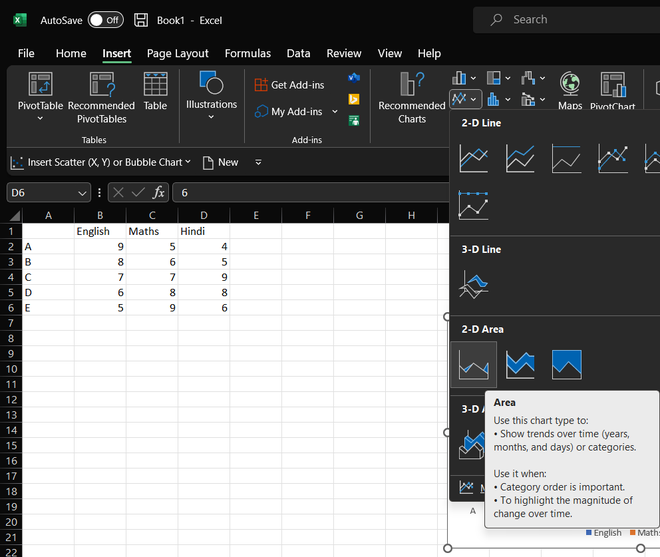Click the Get Add-ins button

click(289, 86)
